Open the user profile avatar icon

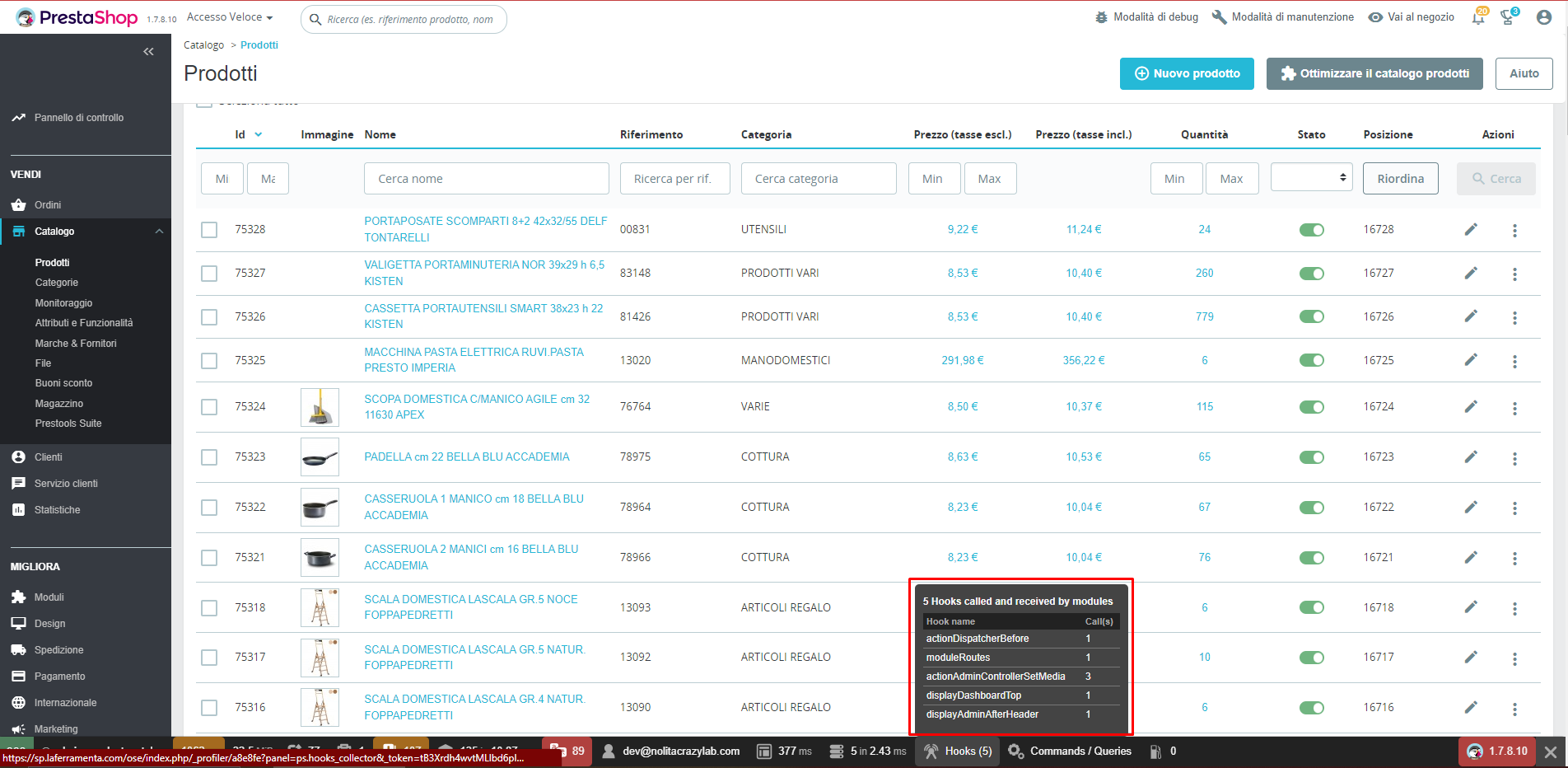1544,17
